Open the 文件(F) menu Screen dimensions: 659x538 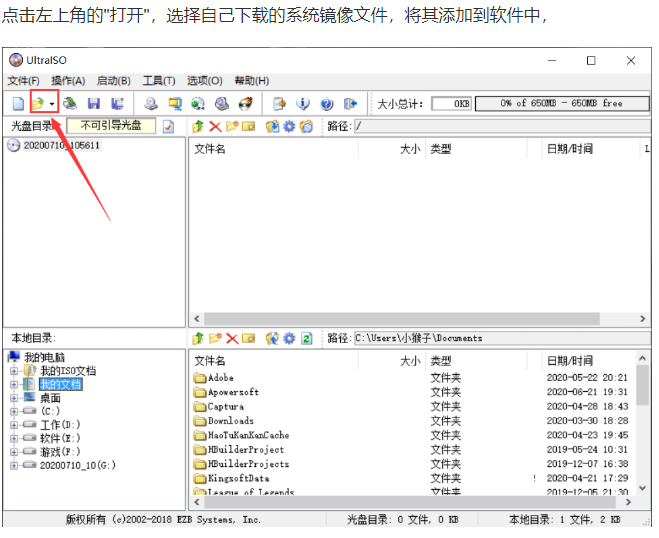(x=23, y=81)
